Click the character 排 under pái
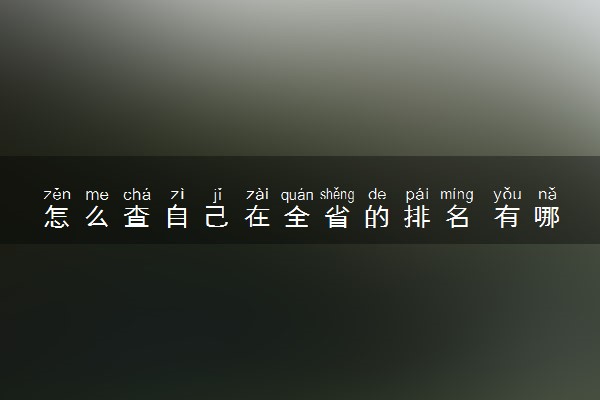The height and width of the screenshot is (400, 600). [x=417, y=216]
